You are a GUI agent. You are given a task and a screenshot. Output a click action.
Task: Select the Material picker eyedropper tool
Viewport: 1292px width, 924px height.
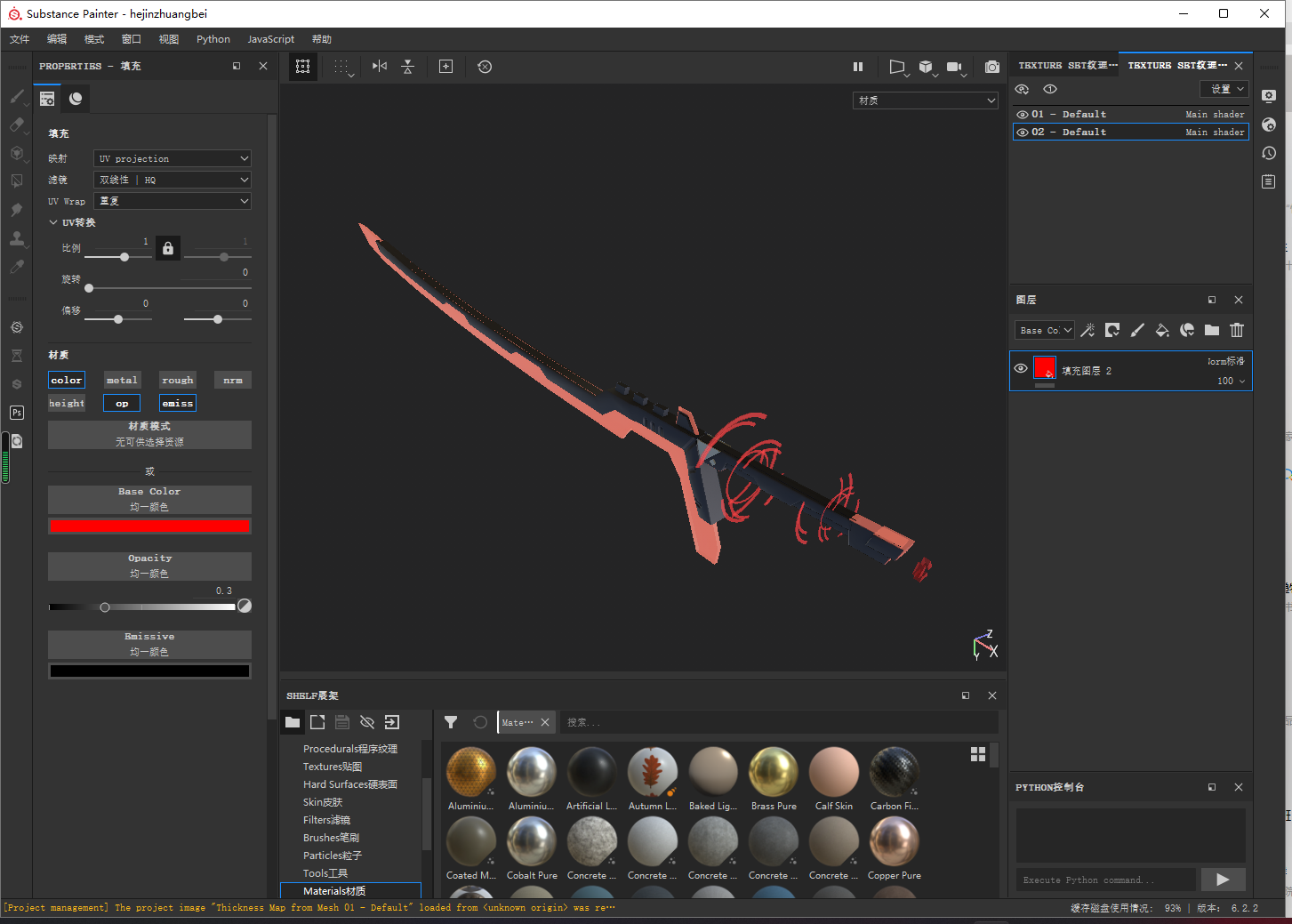point(17,267)
